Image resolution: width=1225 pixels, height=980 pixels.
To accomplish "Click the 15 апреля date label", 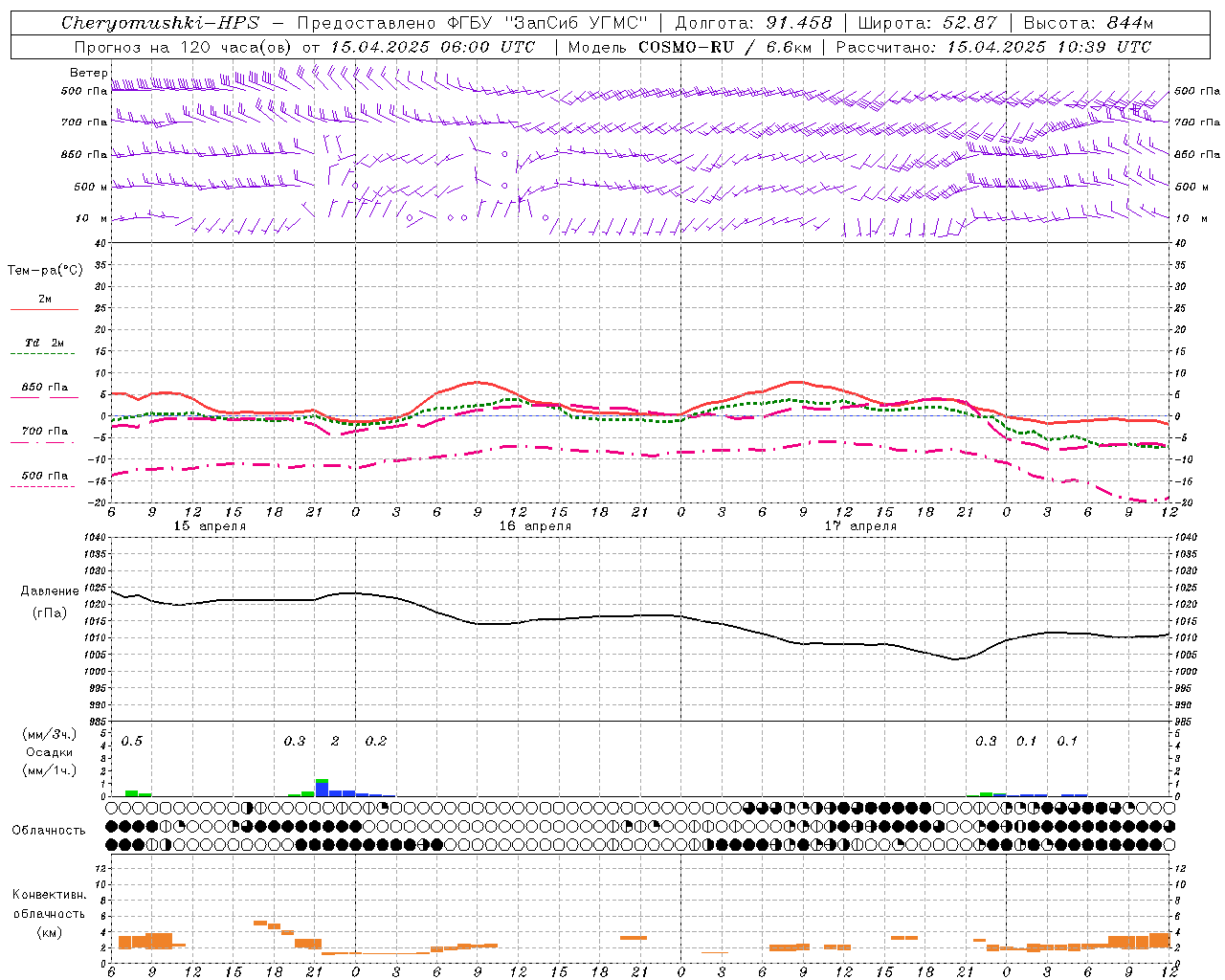I will point(210,526).
